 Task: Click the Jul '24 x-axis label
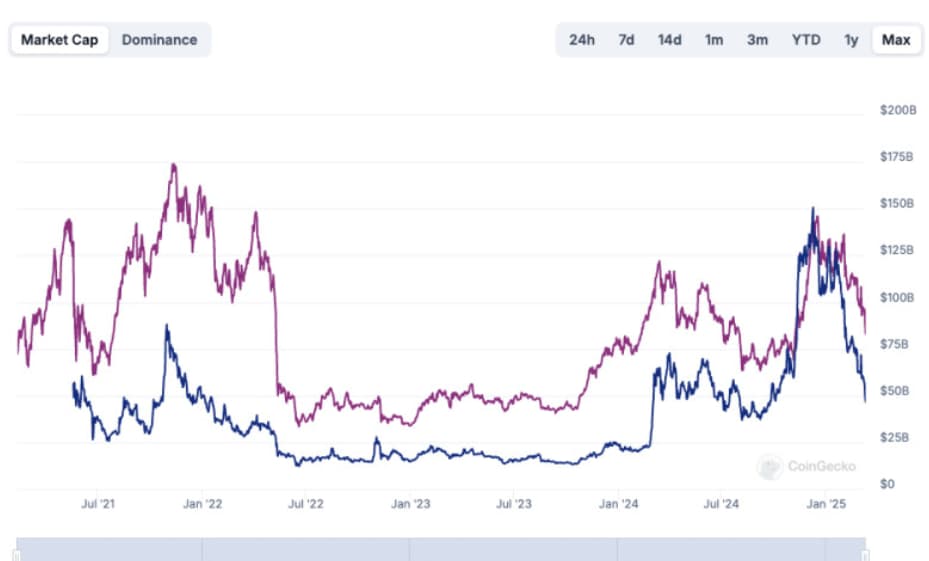click(720, 504)
